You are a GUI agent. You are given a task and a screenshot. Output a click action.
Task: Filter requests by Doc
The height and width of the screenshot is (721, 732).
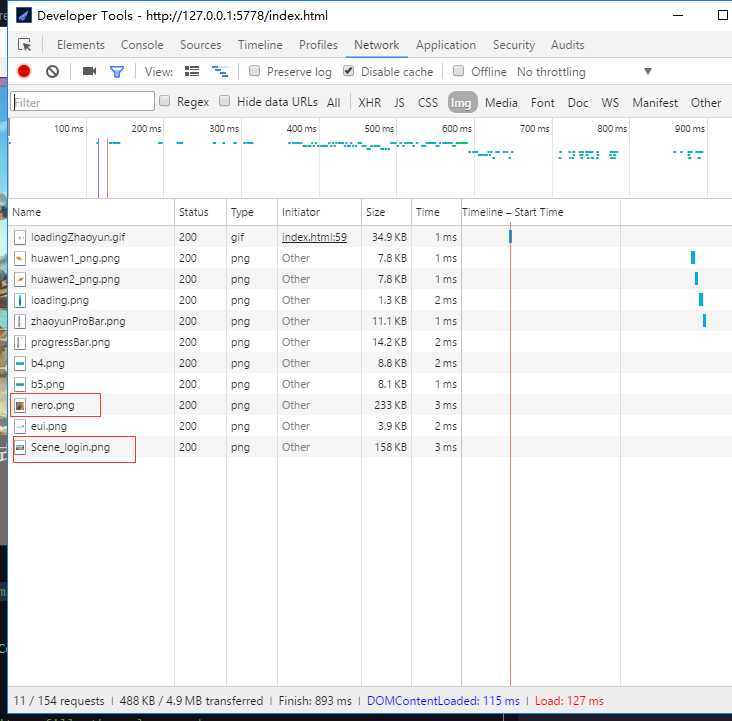click(578, 103)
